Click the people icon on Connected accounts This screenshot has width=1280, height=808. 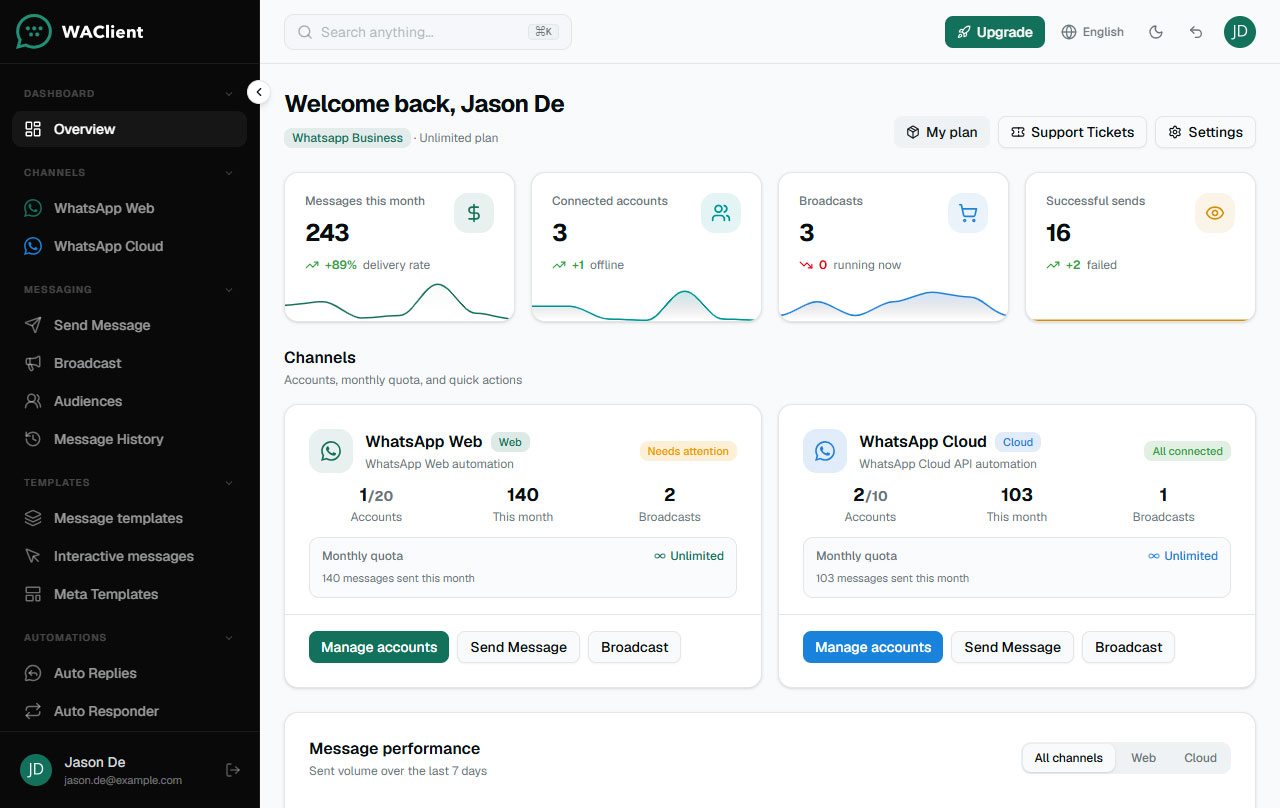(721, 213)
